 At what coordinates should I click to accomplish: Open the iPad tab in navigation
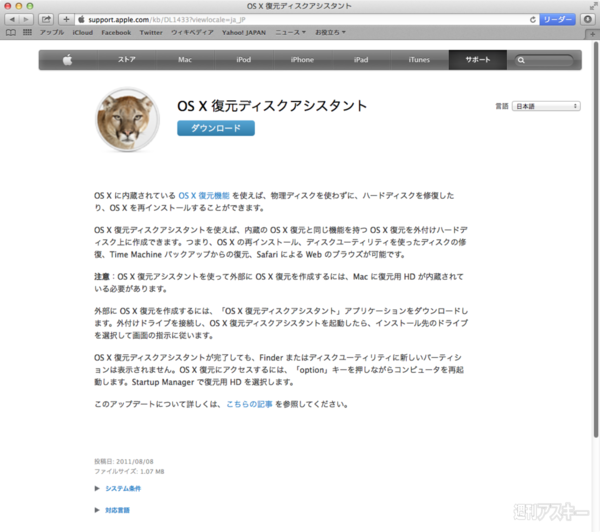coord(361,60)
